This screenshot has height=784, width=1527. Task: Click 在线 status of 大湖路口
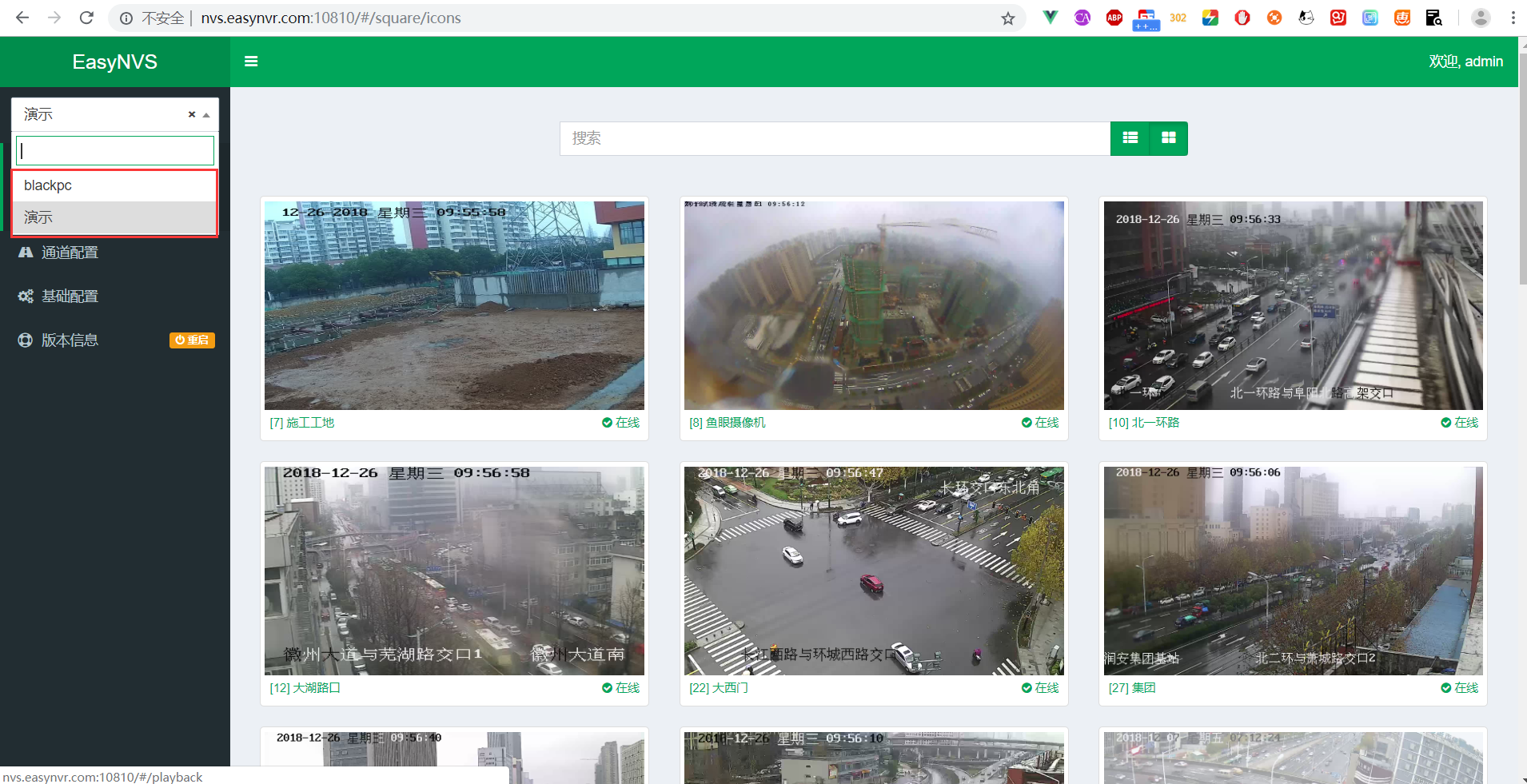620,688
